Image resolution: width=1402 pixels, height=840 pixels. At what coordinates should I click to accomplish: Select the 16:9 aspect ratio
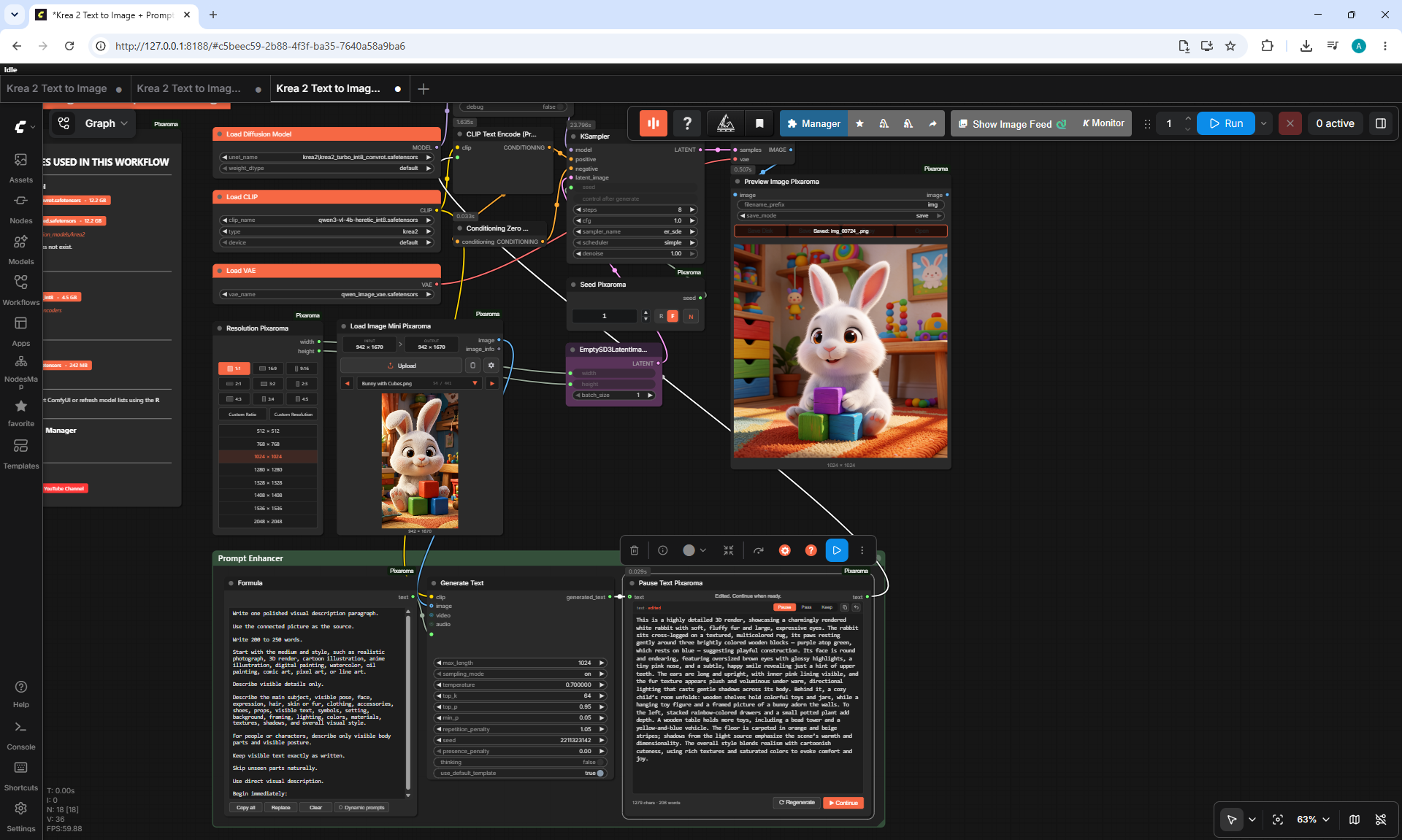coord(269,369)
